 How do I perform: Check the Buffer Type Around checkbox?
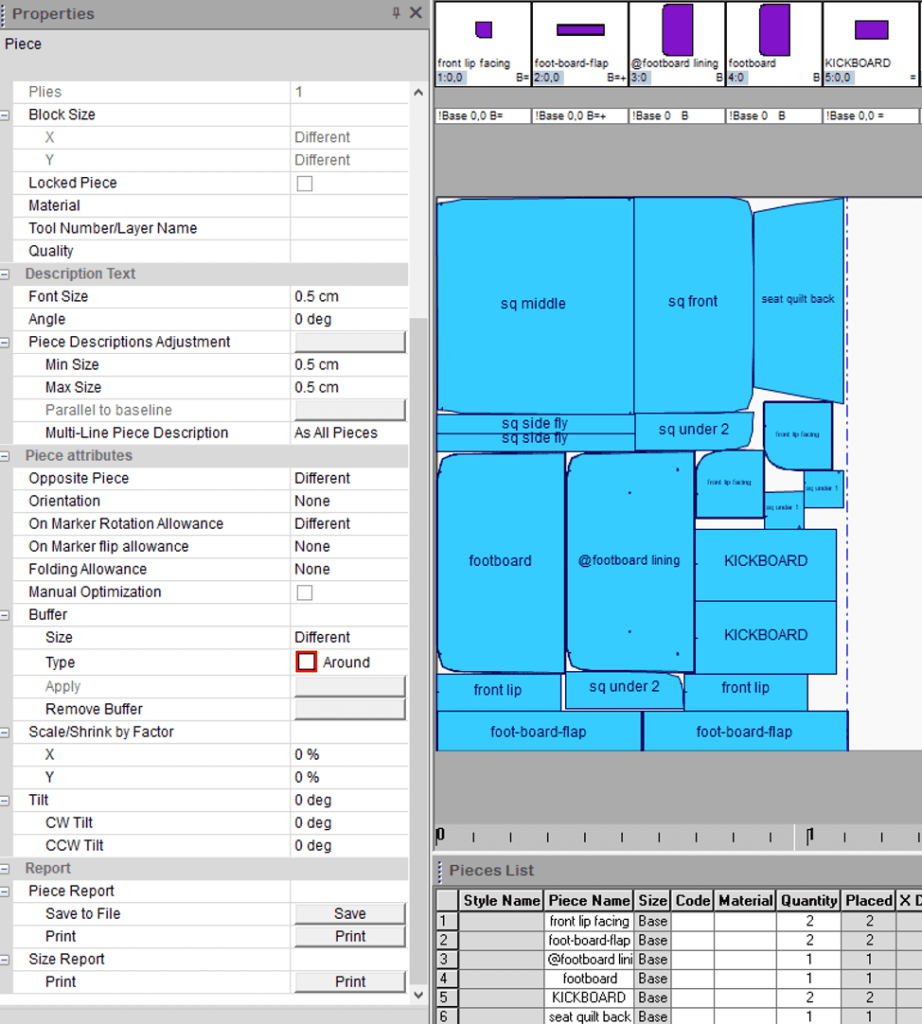click(306, 662)
